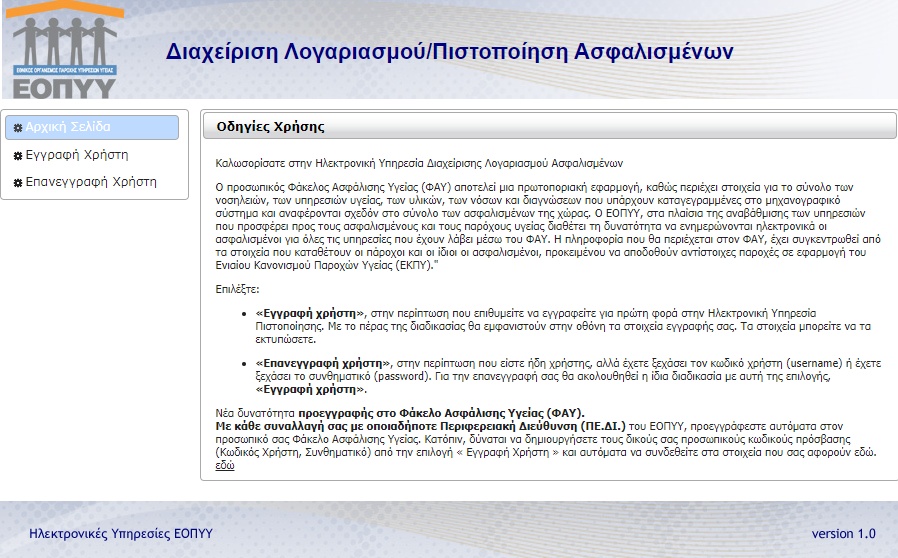This screenshot has height=558, width=898.
Task: Click the page title Διαχείριση Λογαριασμού/Πιστοποίηση Ασφαλισμένων
Action: [450, 51]
